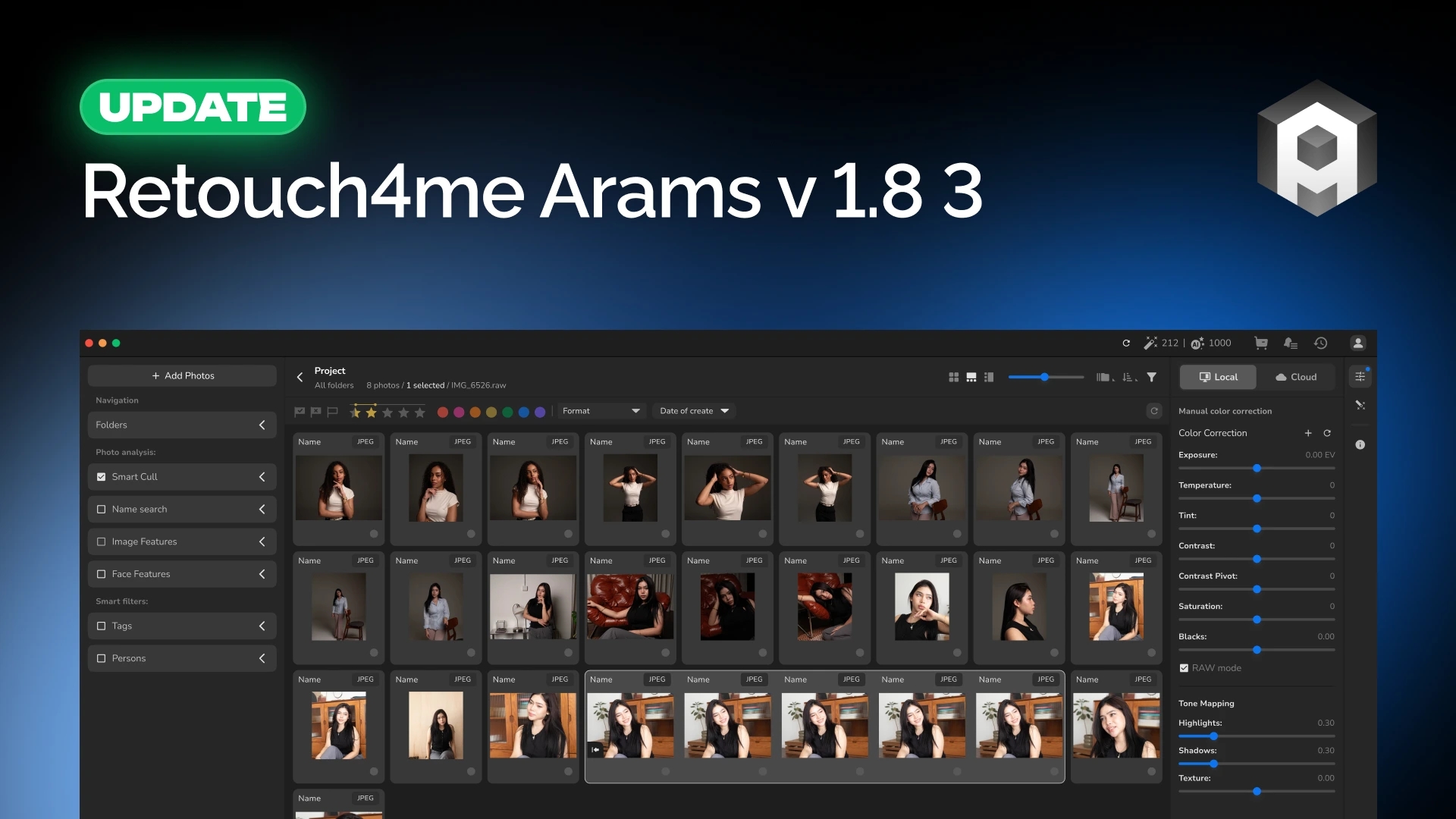Image resolution: width=1456 pixels, height=819 pixels.
Task: Switch to detail list view layout
Action: [989, 377]
